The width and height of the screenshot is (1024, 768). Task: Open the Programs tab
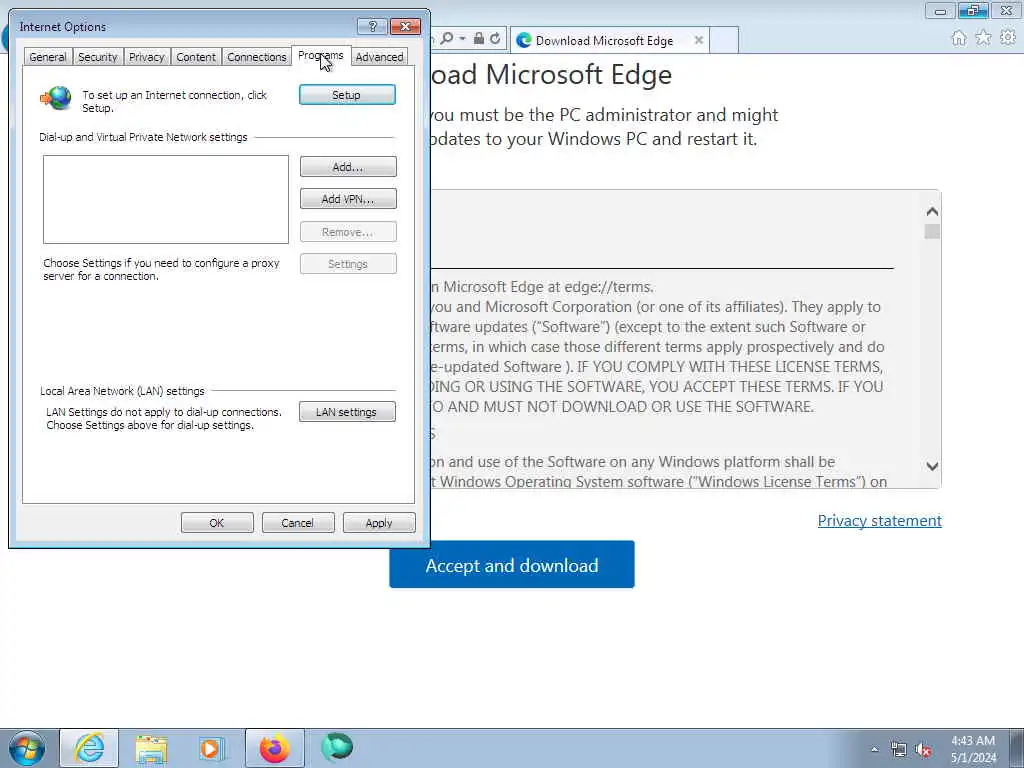pos(321,56)
